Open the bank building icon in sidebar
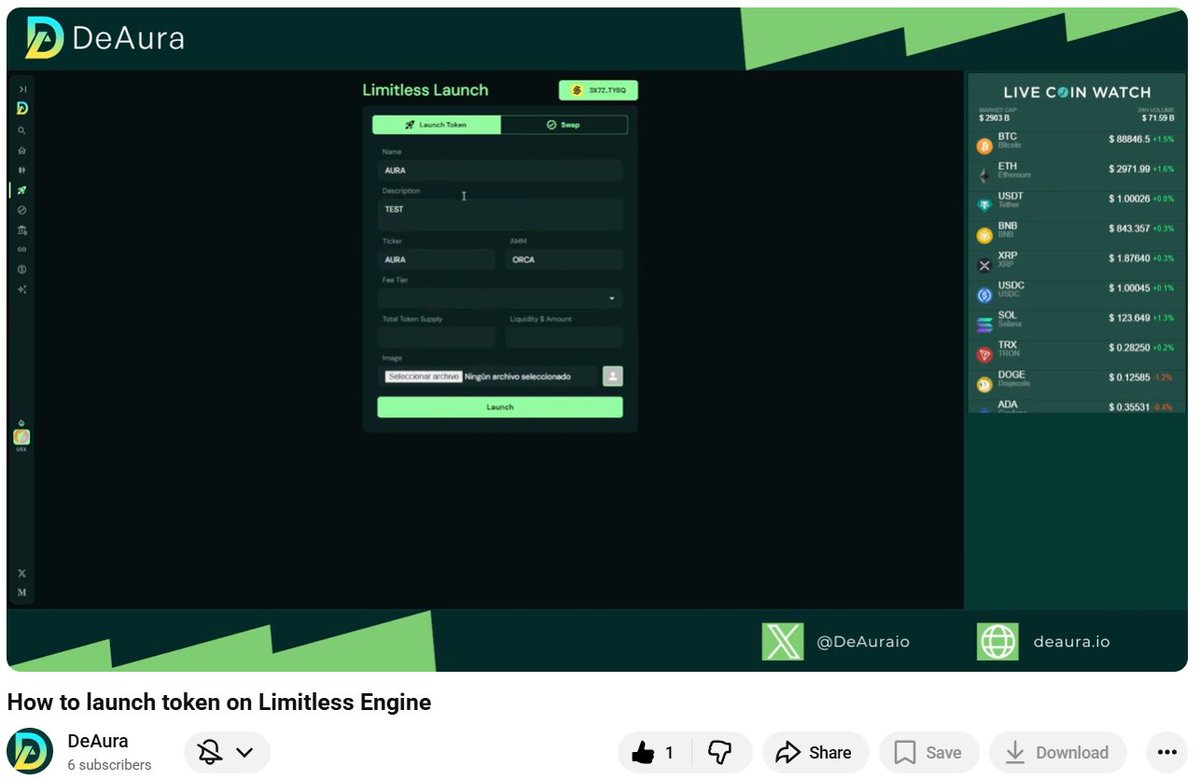Screen dimensions: 1200x780 coord(22,230)
